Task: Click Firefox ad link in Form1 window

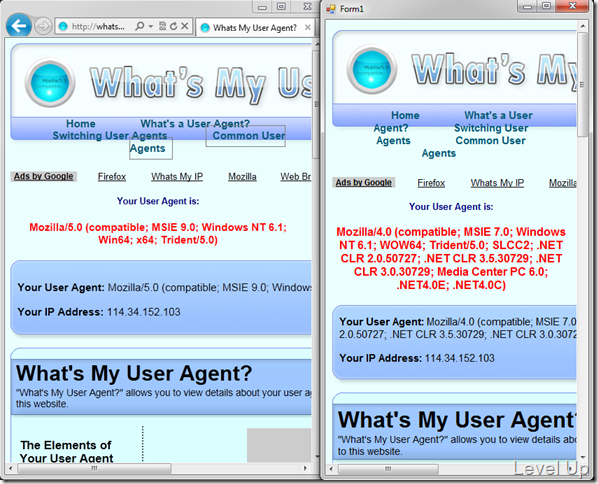Action: 431,183
